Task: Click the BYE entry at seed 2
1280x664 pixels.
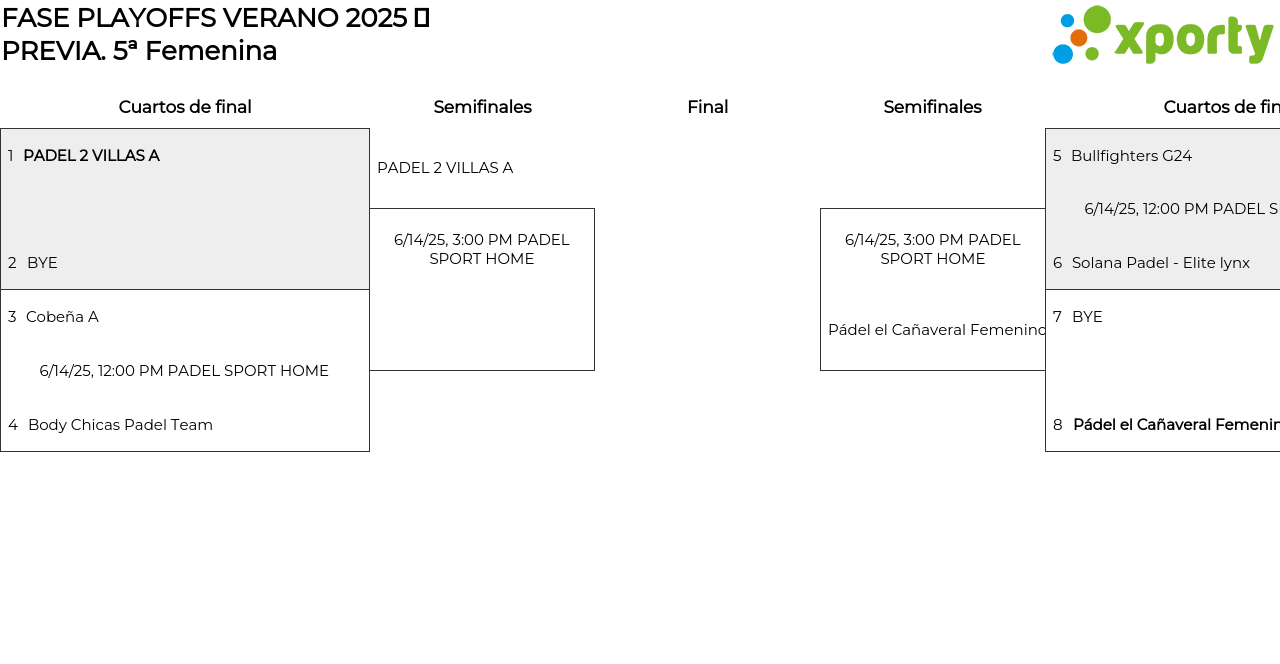Action: (42, 263)
